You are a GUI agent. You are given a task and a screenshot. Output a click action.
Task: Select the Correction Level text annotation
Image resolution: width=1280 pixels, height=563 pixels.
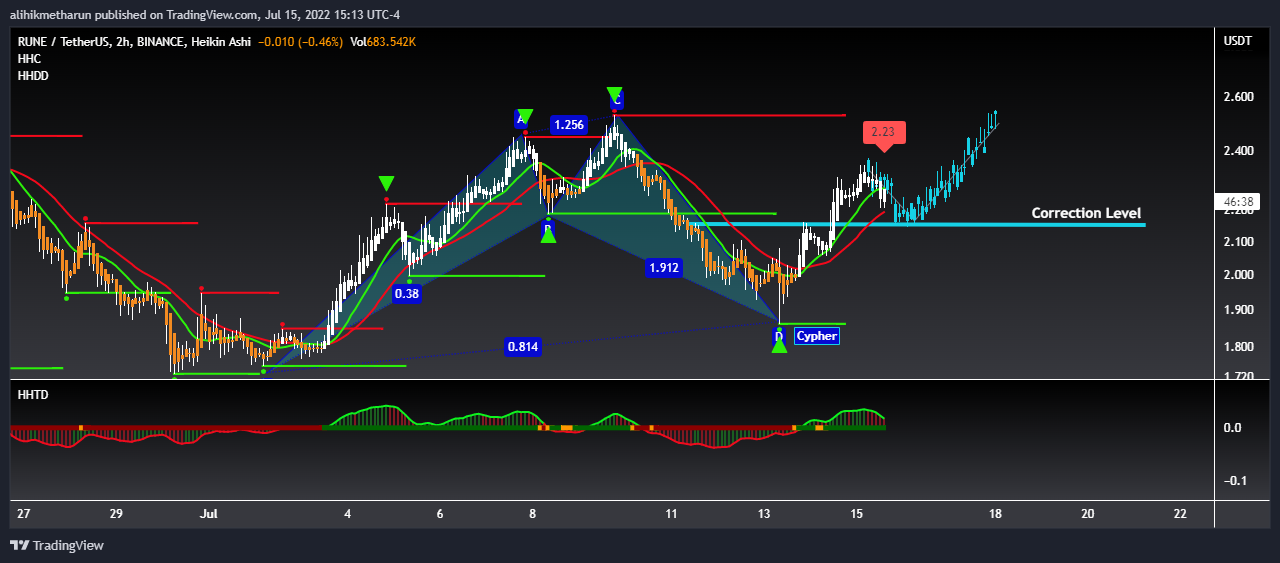1086,213
